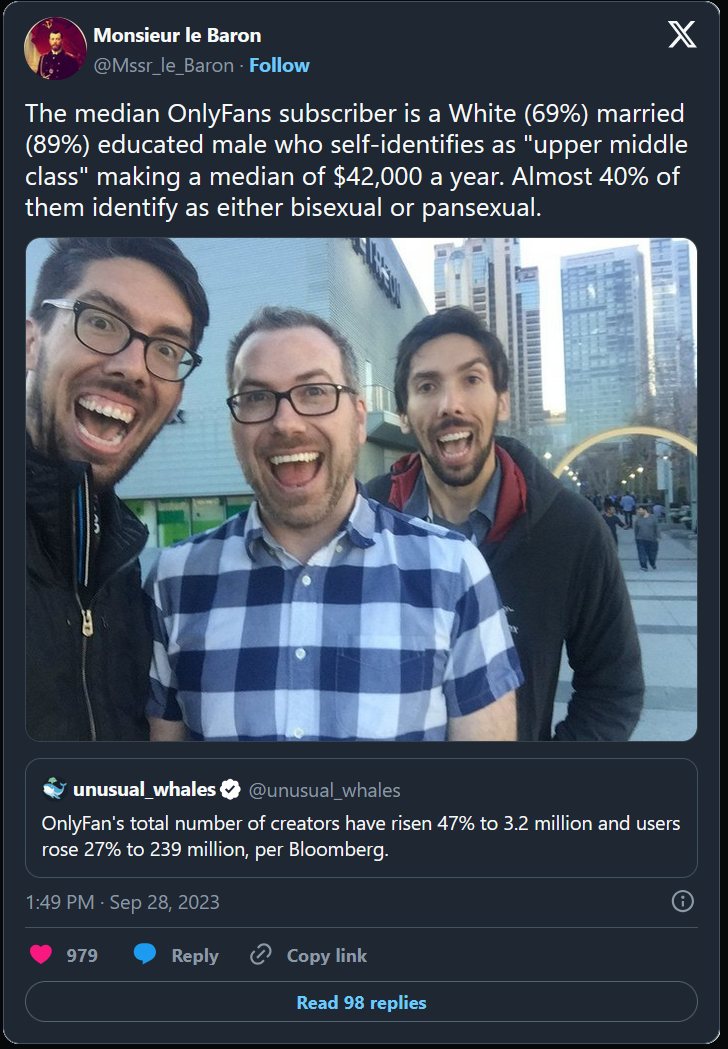Follow Monsieur le Baron
The height and width of the screenshot is (1049, 728).
click(279, 66)
